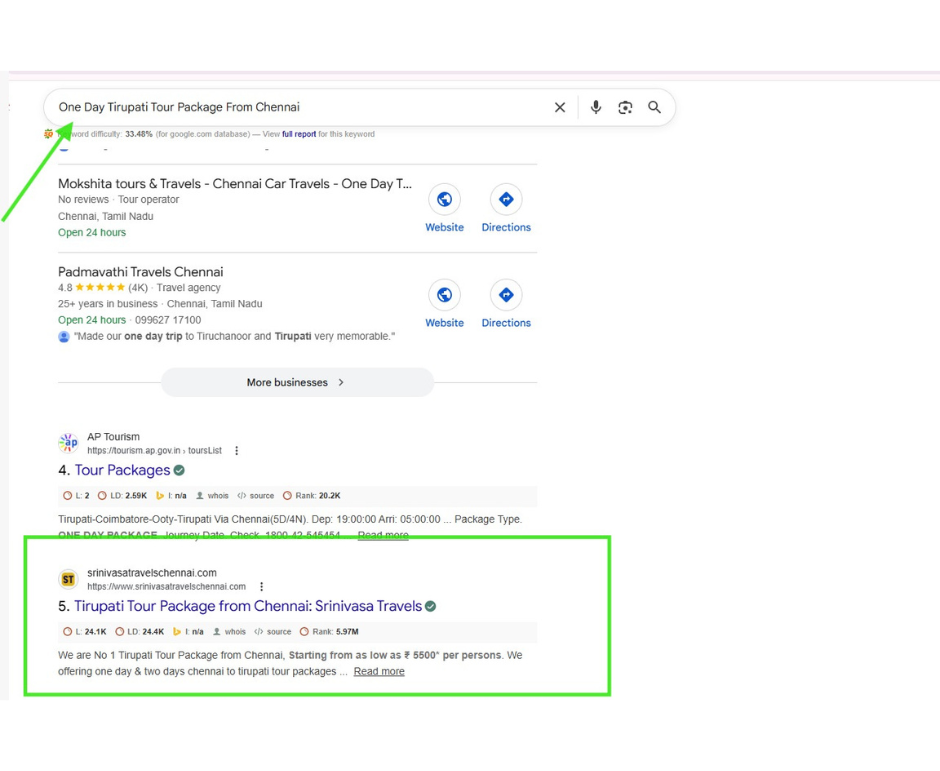Open the Tour Packages result link
The height and width of the screenshot is (771, 940).
pyautogui.click(x=122, y=471)
